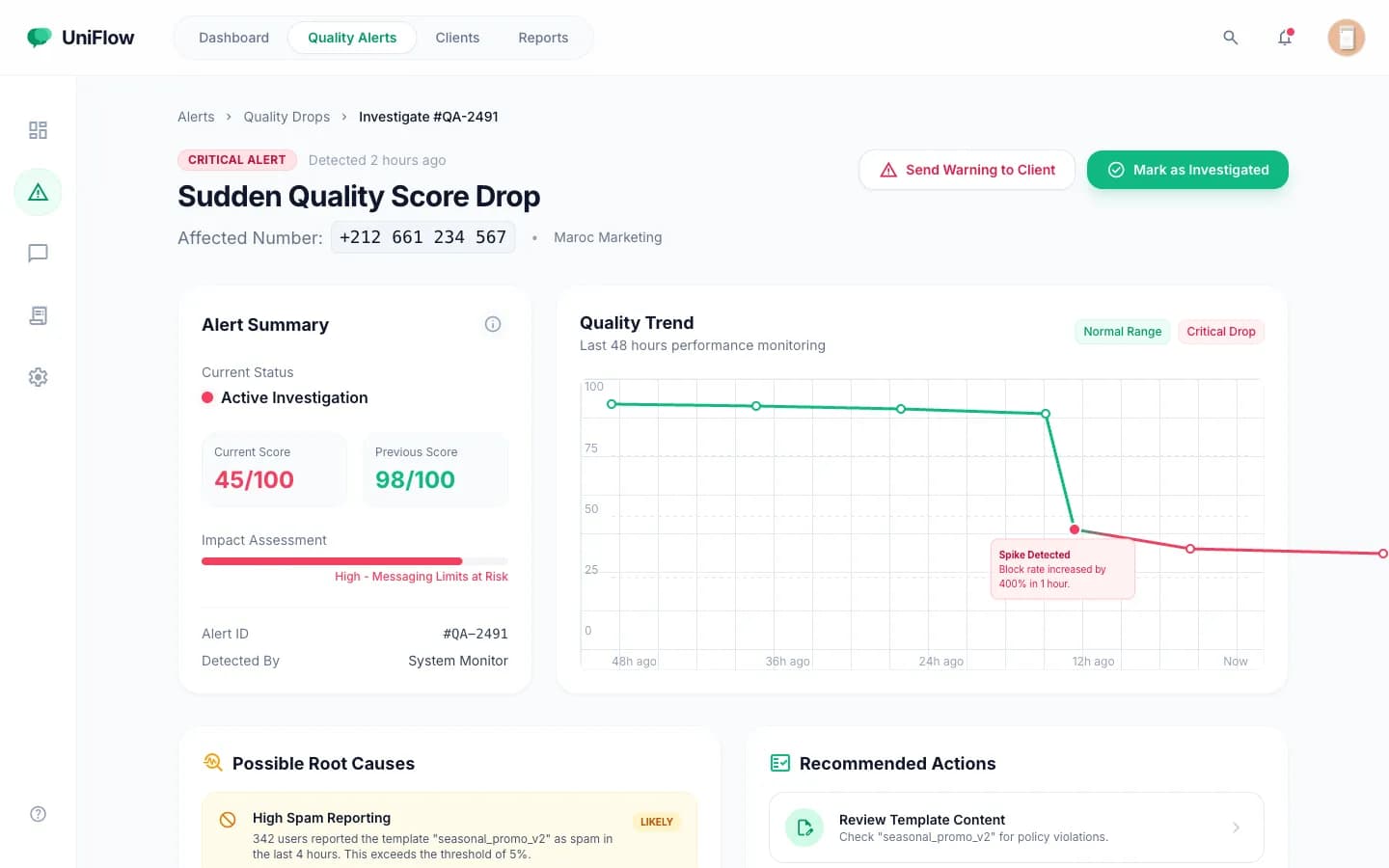Screen dimensions: 1389x868
Task: Open search with the magnifier icon
Action: click(x=1231, y=37)
